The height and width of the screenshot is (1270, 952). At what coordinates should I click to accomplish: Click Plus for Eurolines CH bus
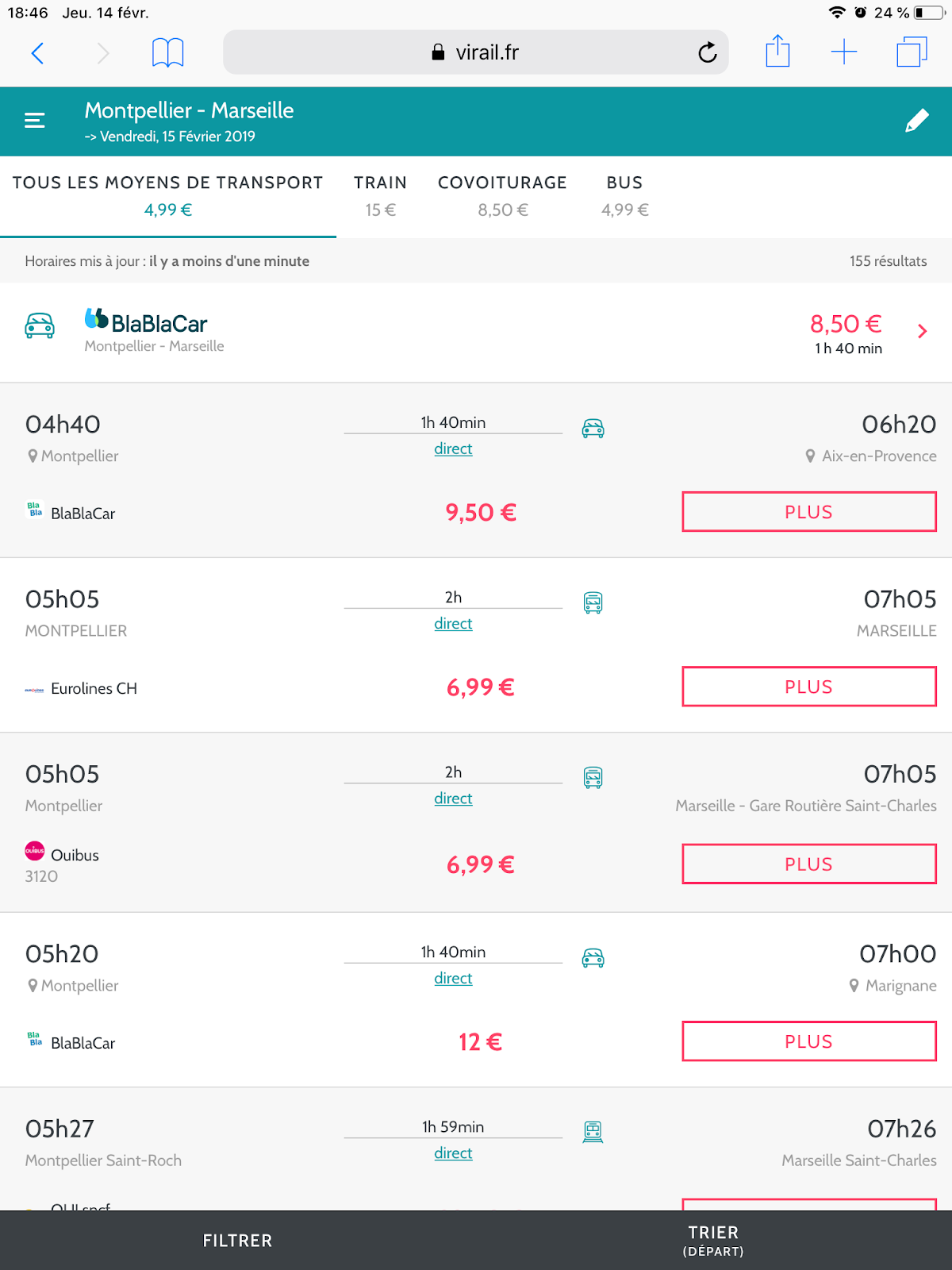coord(808,687)
